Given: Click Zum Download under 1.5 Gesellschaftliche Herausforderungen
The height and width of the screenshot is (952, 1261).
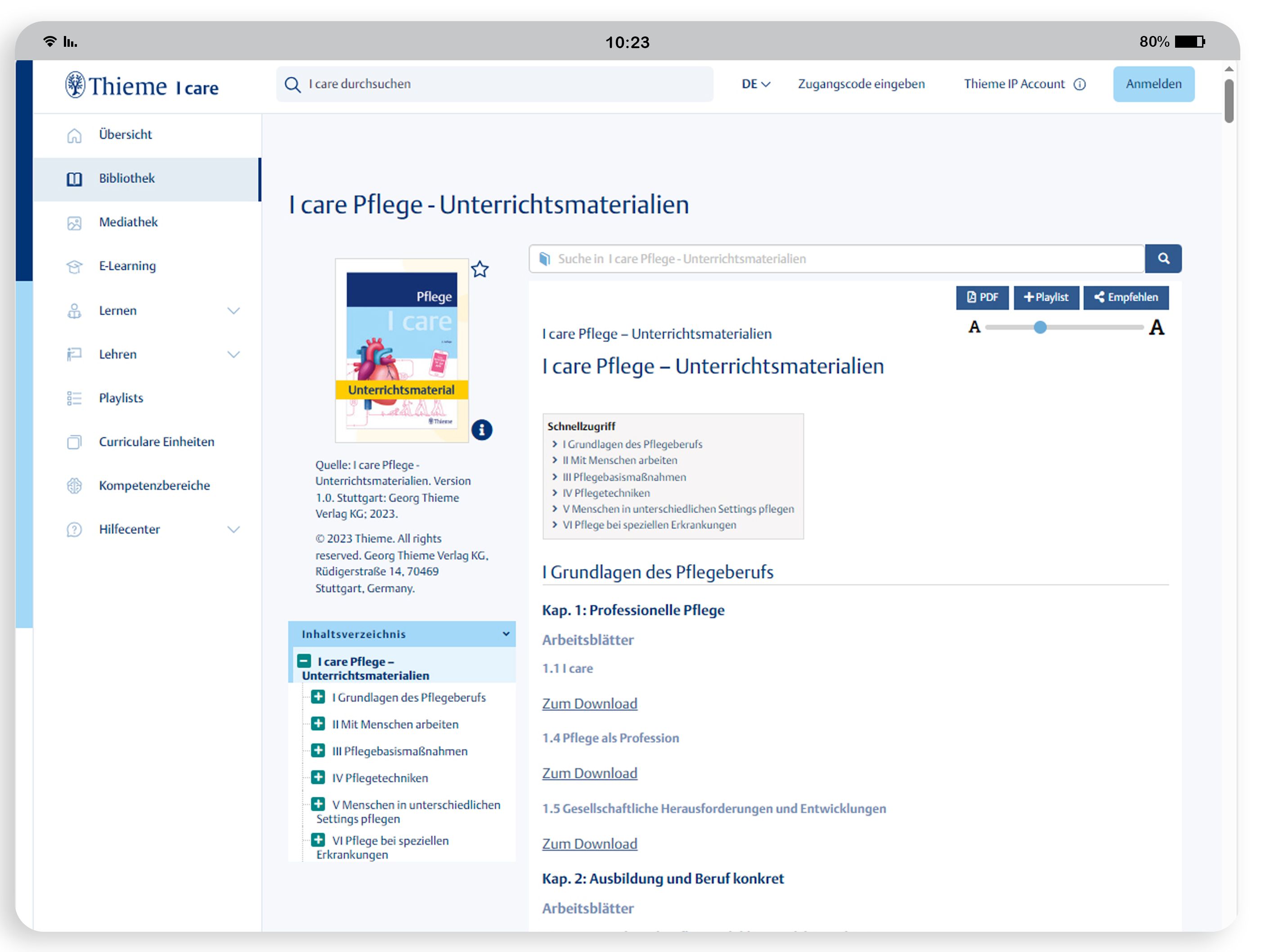Looking at the screenshot, I should (589, 844).
